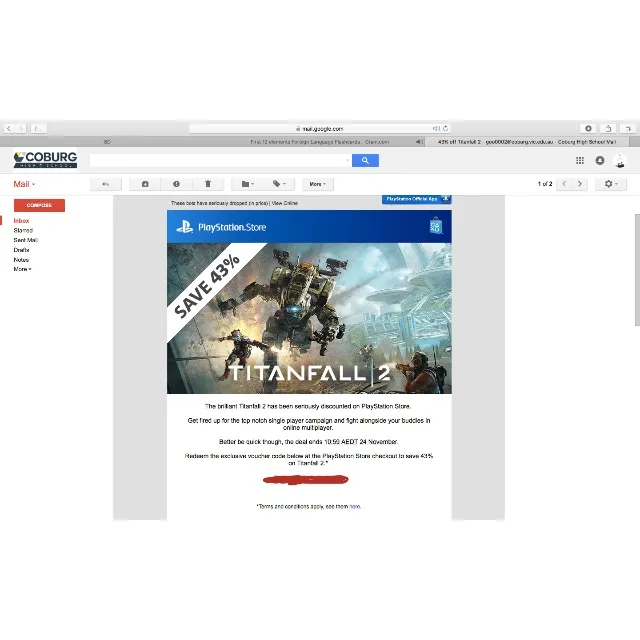Click the PlayStation.Store logo

221,227
